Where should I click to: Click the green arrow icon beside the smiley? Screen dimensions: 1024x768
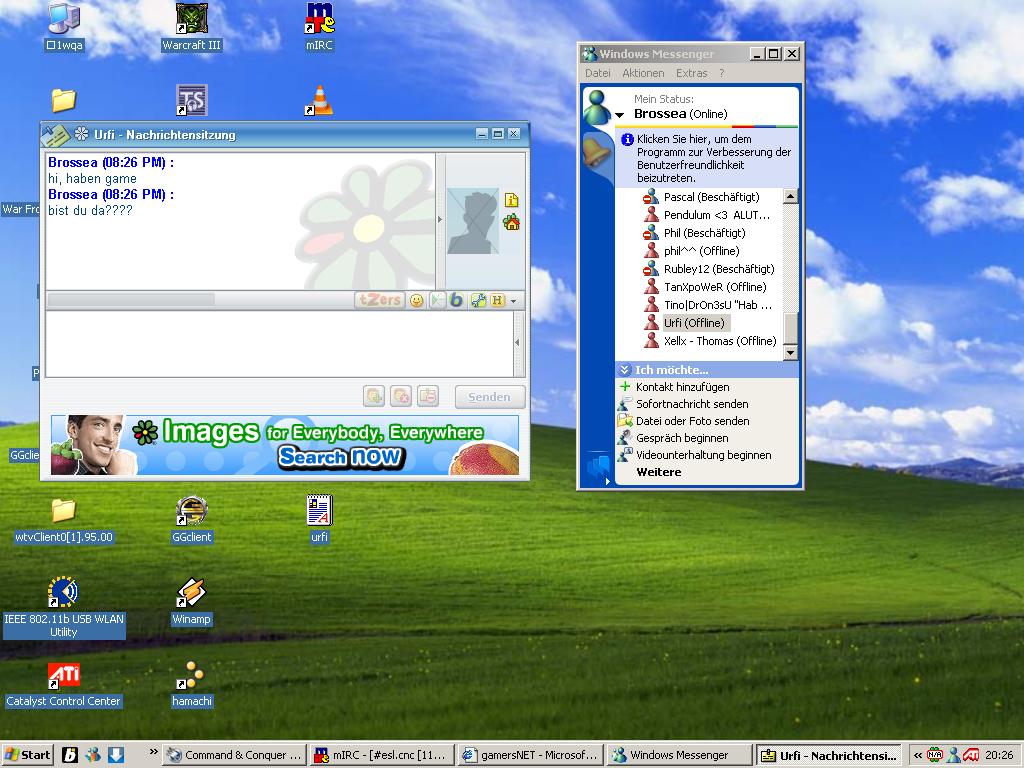(436, 300)
